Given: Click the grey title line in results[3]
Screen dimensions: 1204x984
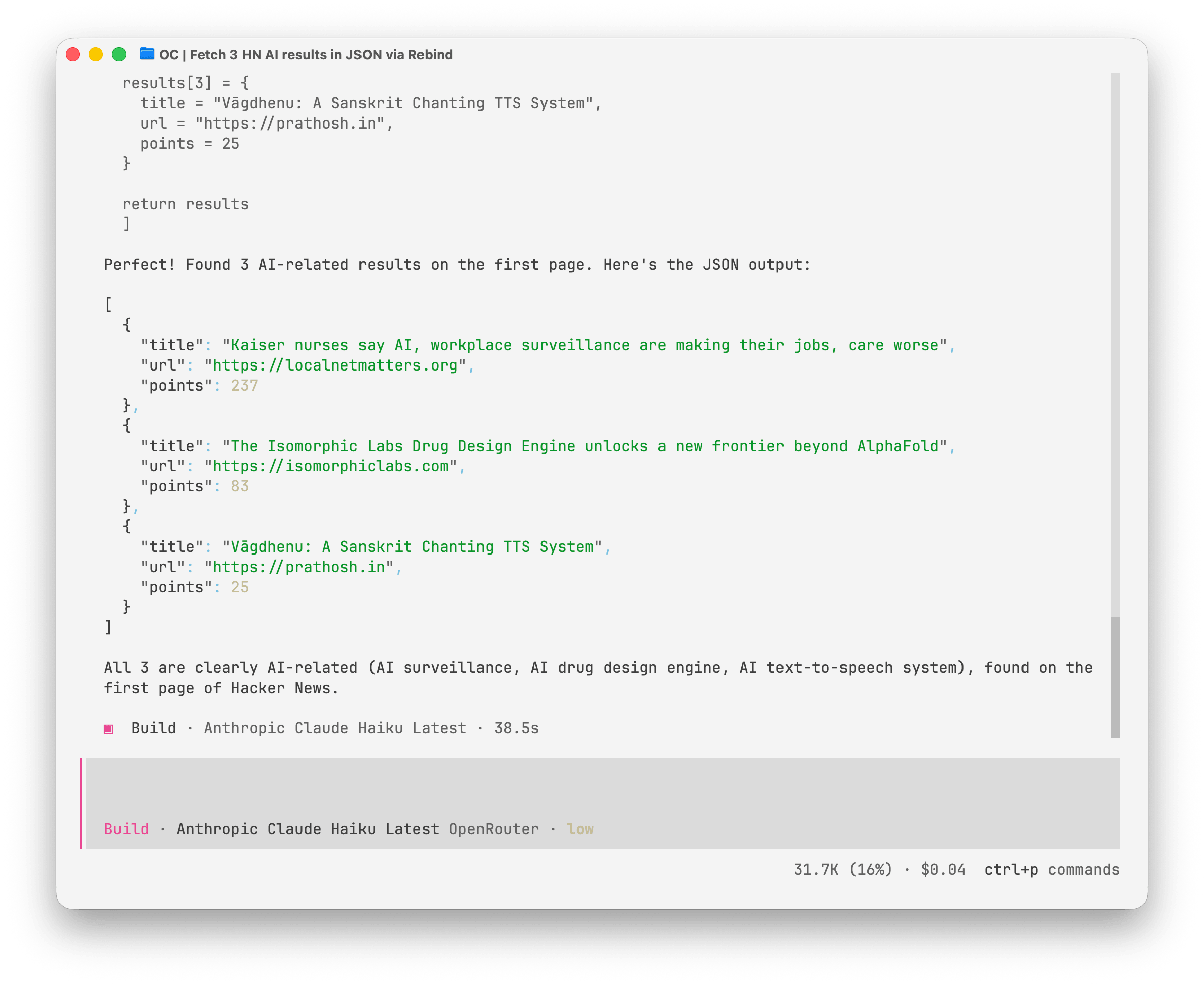Looking at the screenshot, I should [371, 104].
